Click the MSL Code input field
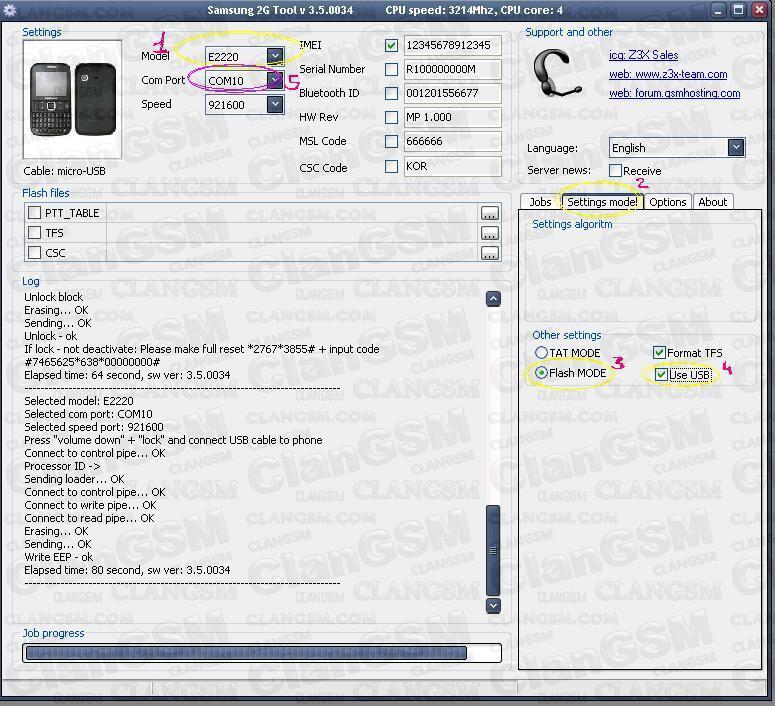This screenshot has height=706, width=775. pos(452,142)
